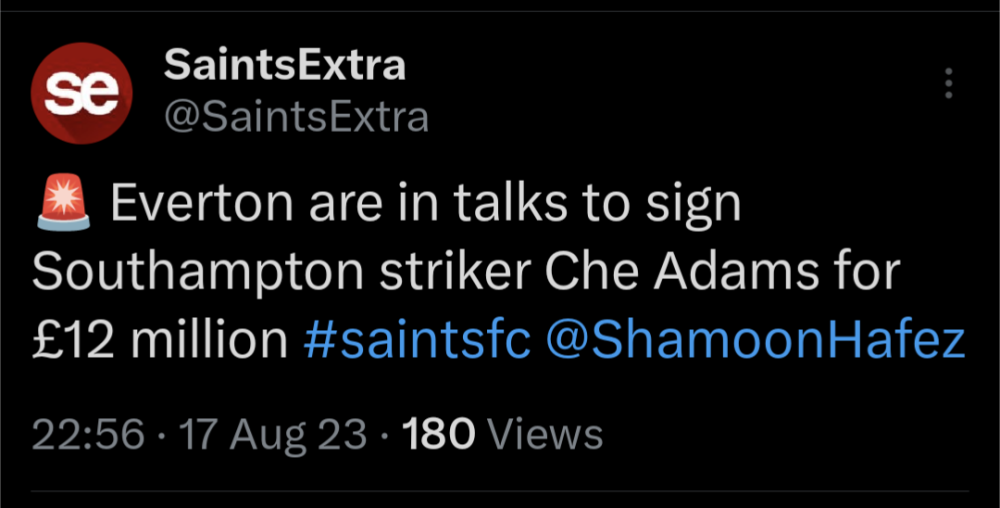The image size is (1000, 508).
Task: Open the #saintsfc hashtag
Action: point(416,340)
